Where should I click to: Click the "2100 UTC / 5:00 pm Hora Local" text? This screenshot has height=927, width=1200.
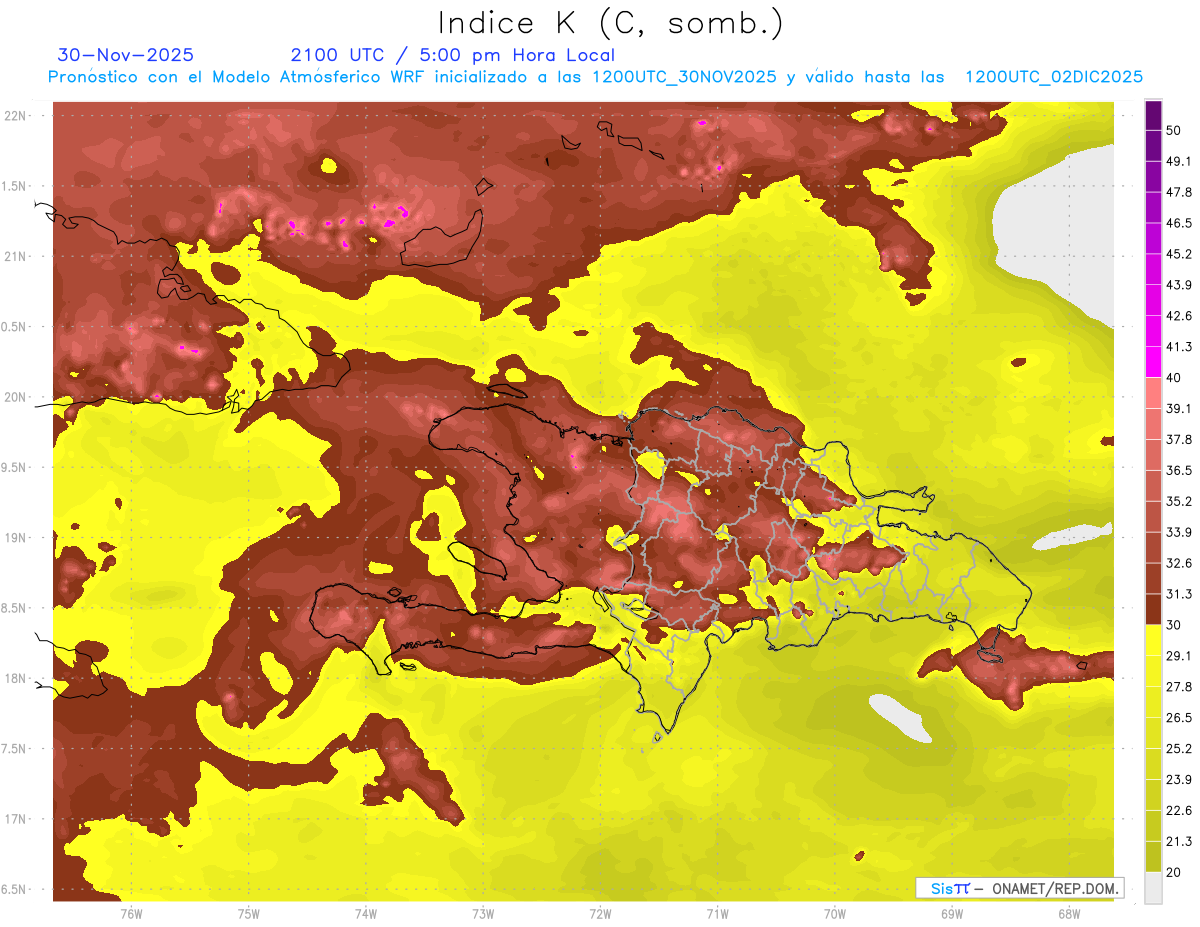tap(452, 55)
